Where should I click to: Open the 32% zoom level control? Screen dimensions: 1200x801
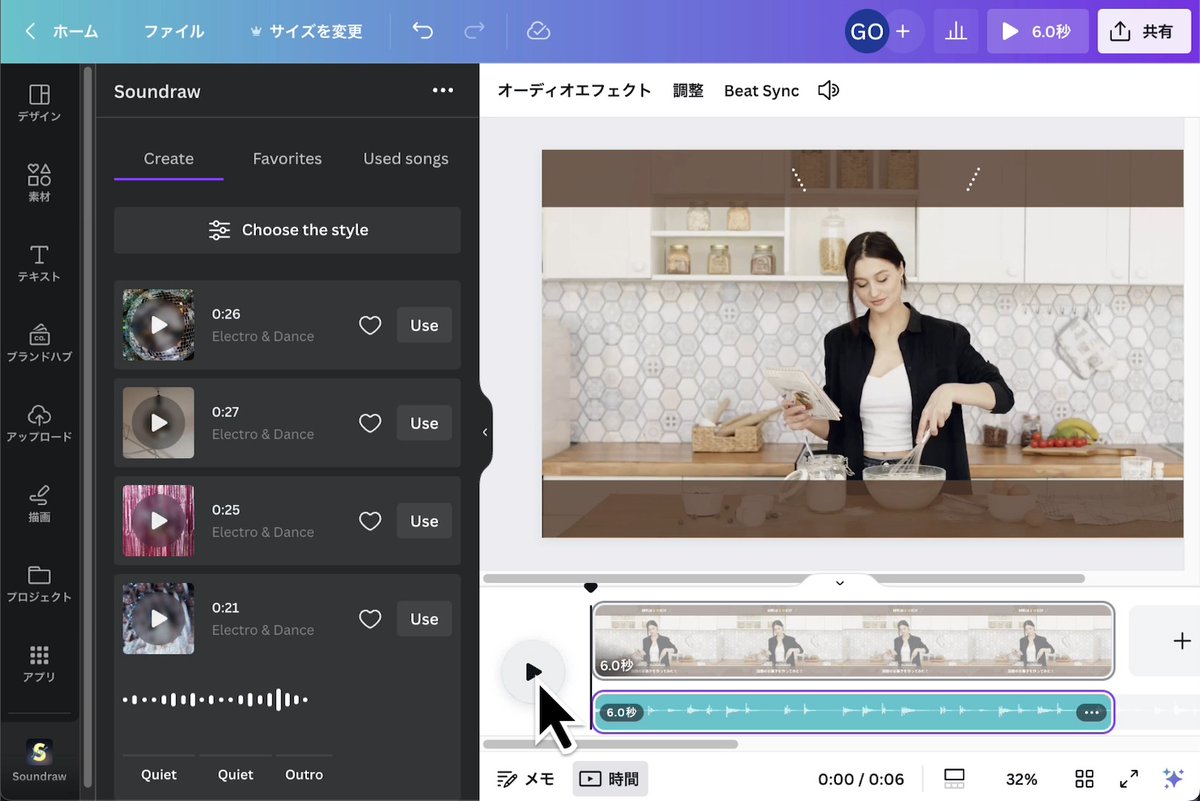(x=1021, y=779)
